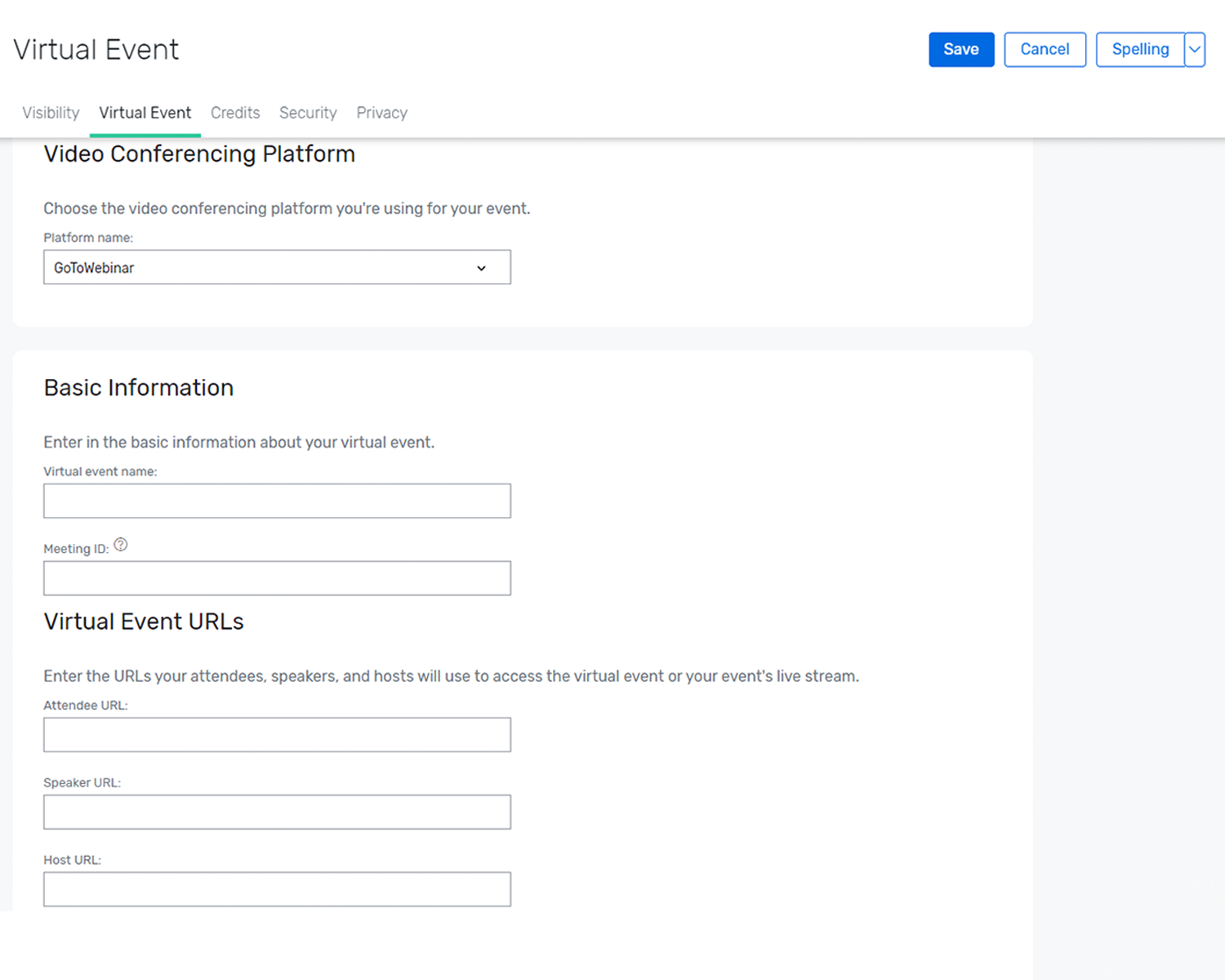Select the Security tab

308,113
